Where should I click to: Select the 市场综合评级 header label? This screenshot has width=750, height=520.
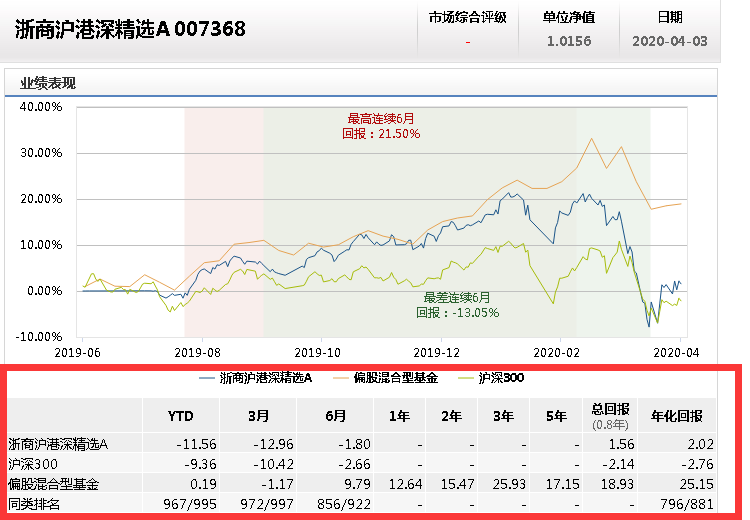pos(467,18)
